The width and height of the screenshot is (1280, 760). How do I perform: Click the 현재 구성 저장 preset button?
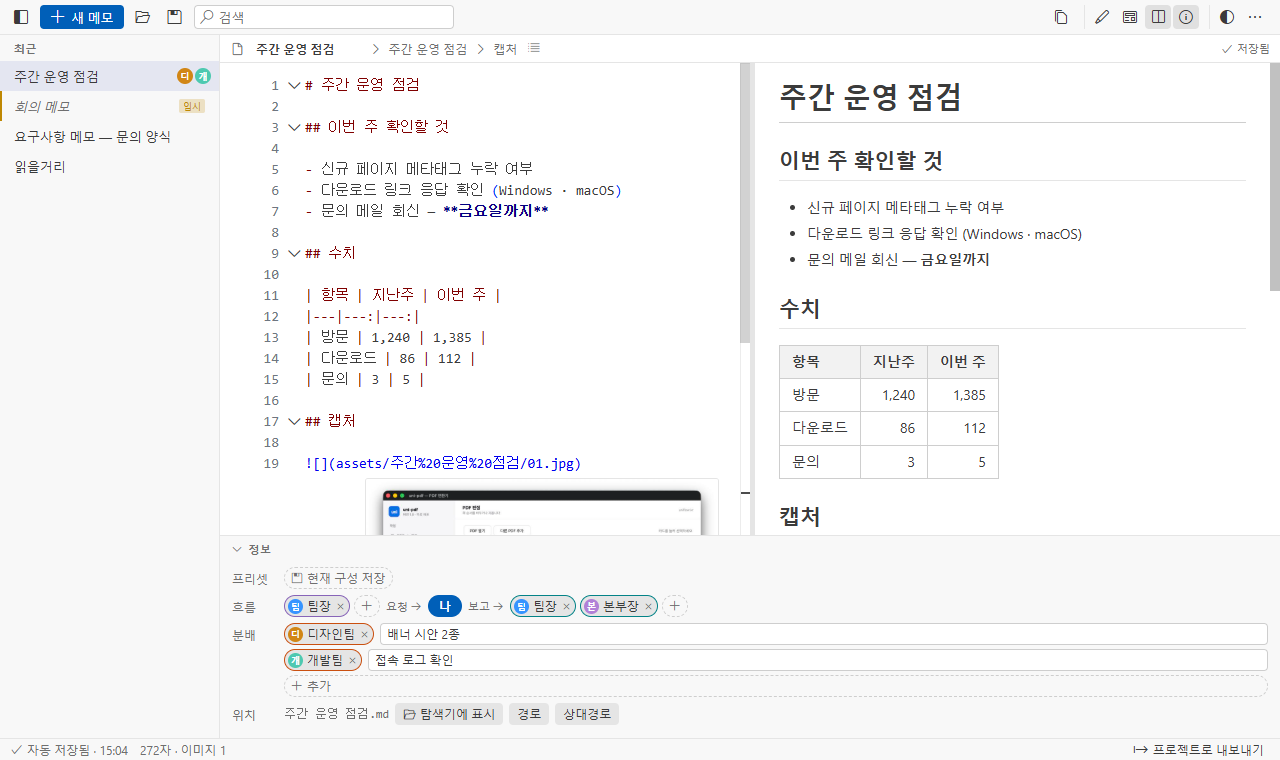tap(338, 578)
